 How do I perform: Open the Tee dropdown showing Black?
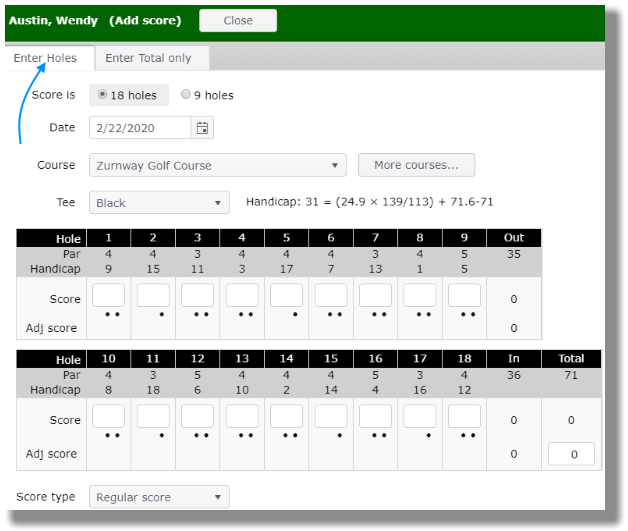click(x=159, y=203)
